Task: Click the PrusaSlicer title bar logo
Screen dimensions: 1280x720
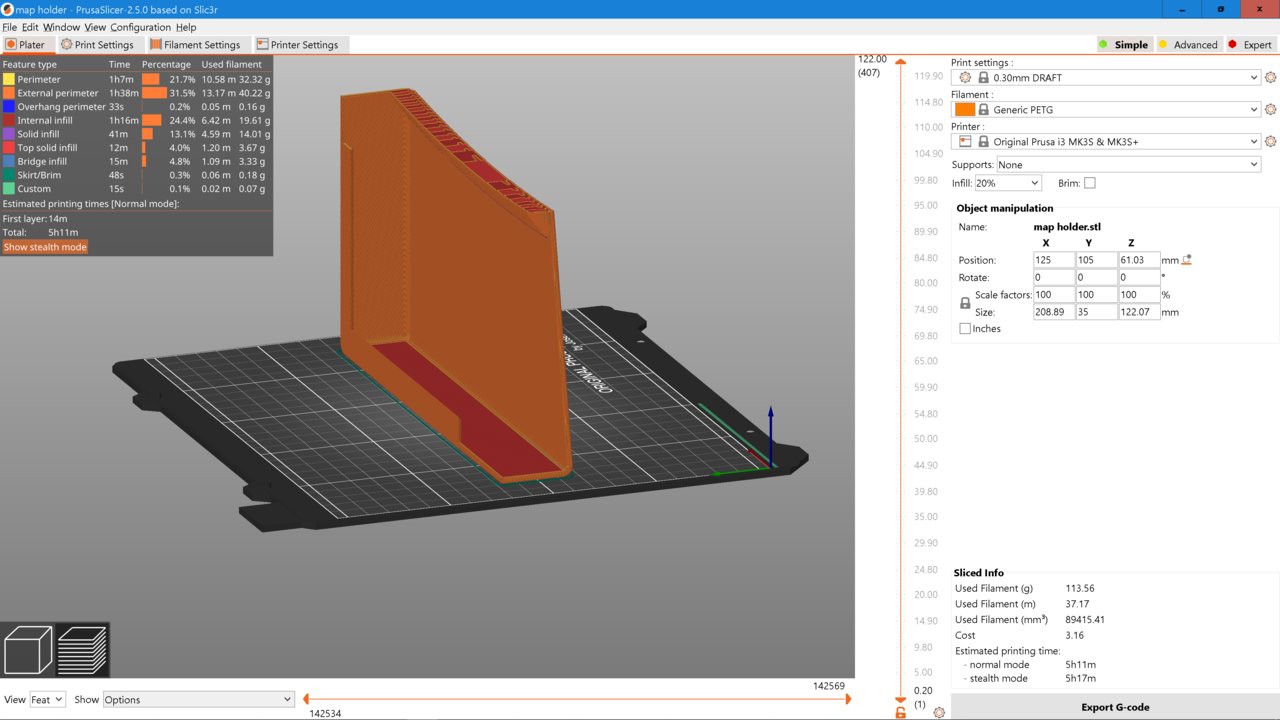Action: [x=8, y=9]
